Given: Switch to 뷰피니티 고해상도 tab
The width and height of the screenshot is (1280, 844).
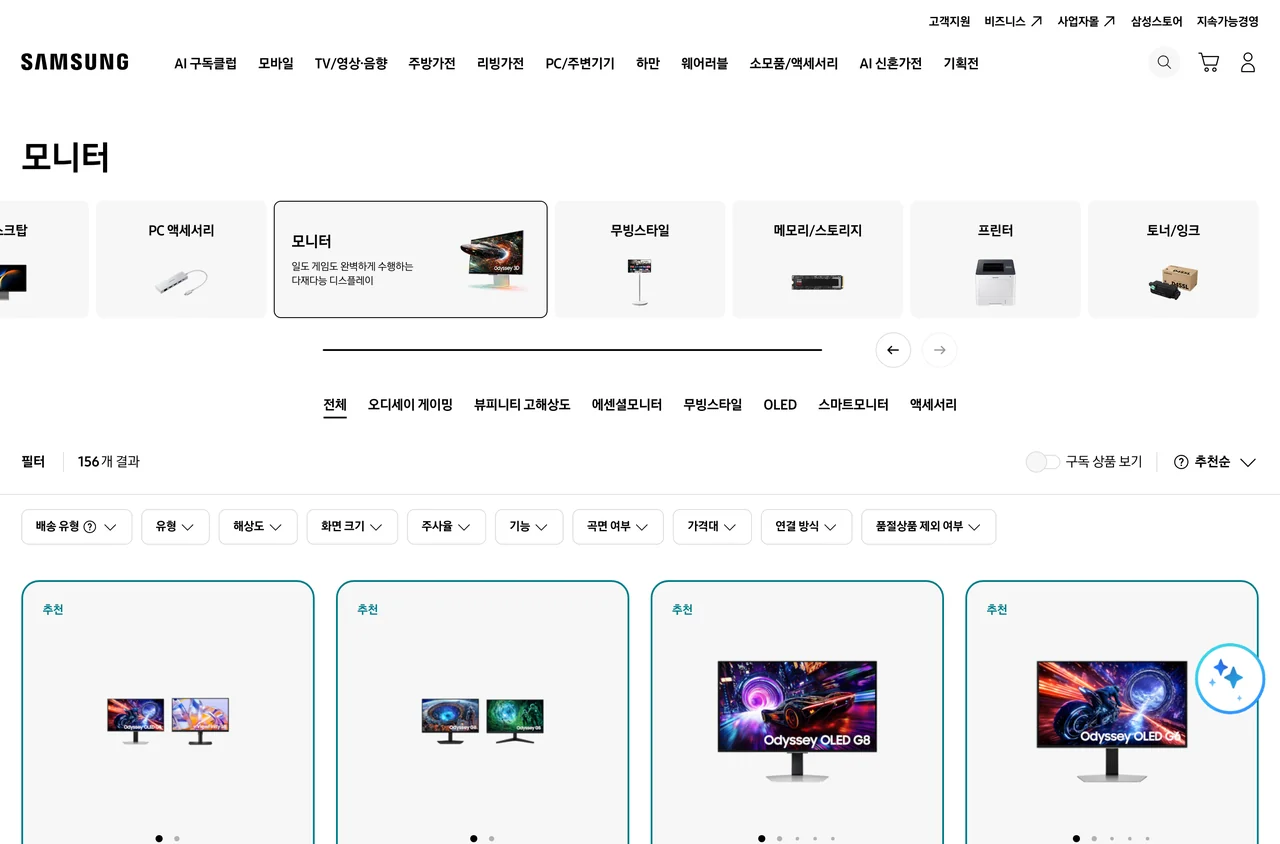Looking at the screenshot, I should coord(522,405).
